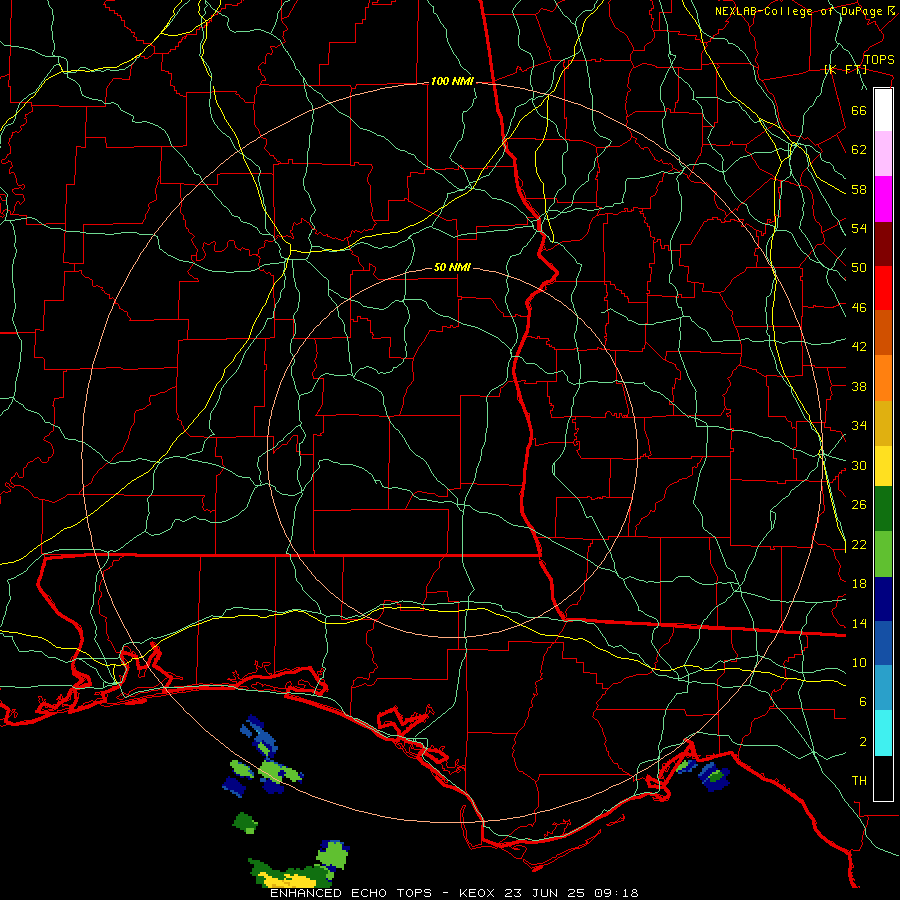Click the medium blue 18 kft legend swatch
The image size is (900, 900).
[x=883, y=643]
